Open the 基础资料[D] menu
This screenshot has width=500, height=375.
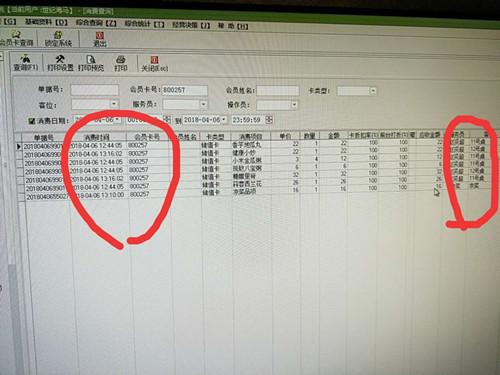click(x=46, y=22)
